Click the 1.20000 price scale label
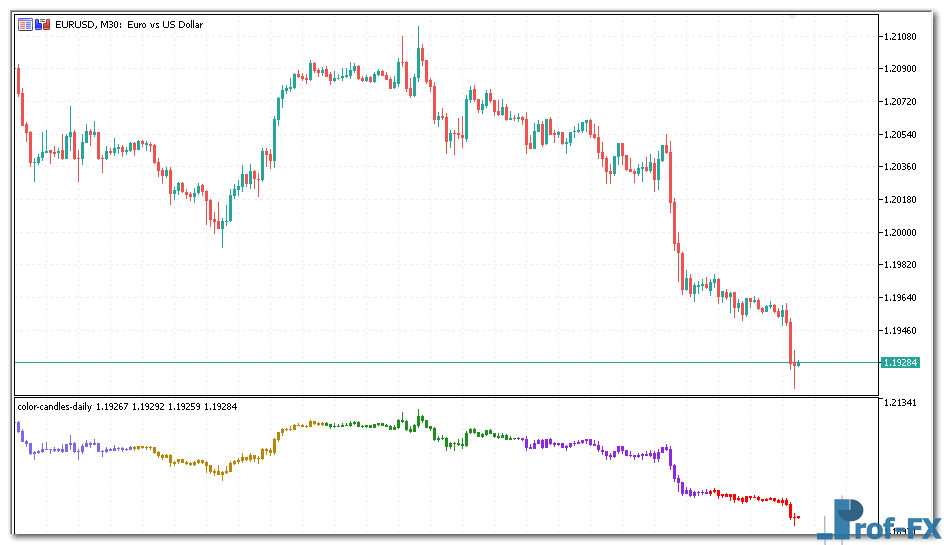Image resolution: width=944 pixels, height=545 pixels. (901, 232)
